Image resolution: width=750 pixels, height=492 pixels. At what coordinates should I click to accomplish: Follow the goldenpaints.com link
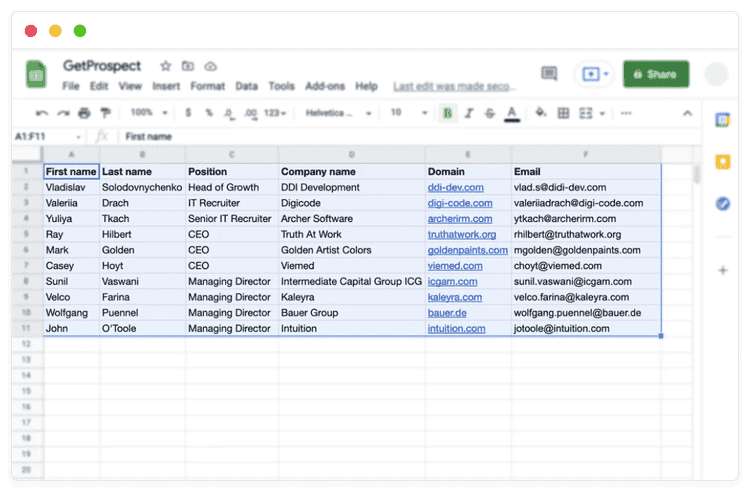467,250
